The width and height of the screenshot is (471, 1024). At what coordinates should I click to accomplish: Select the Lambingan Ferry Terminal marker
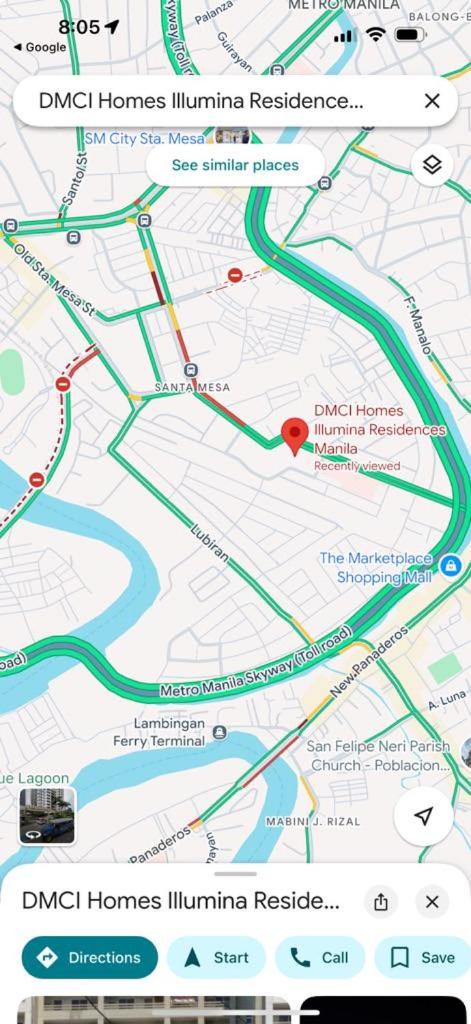(x=219, y=733)
